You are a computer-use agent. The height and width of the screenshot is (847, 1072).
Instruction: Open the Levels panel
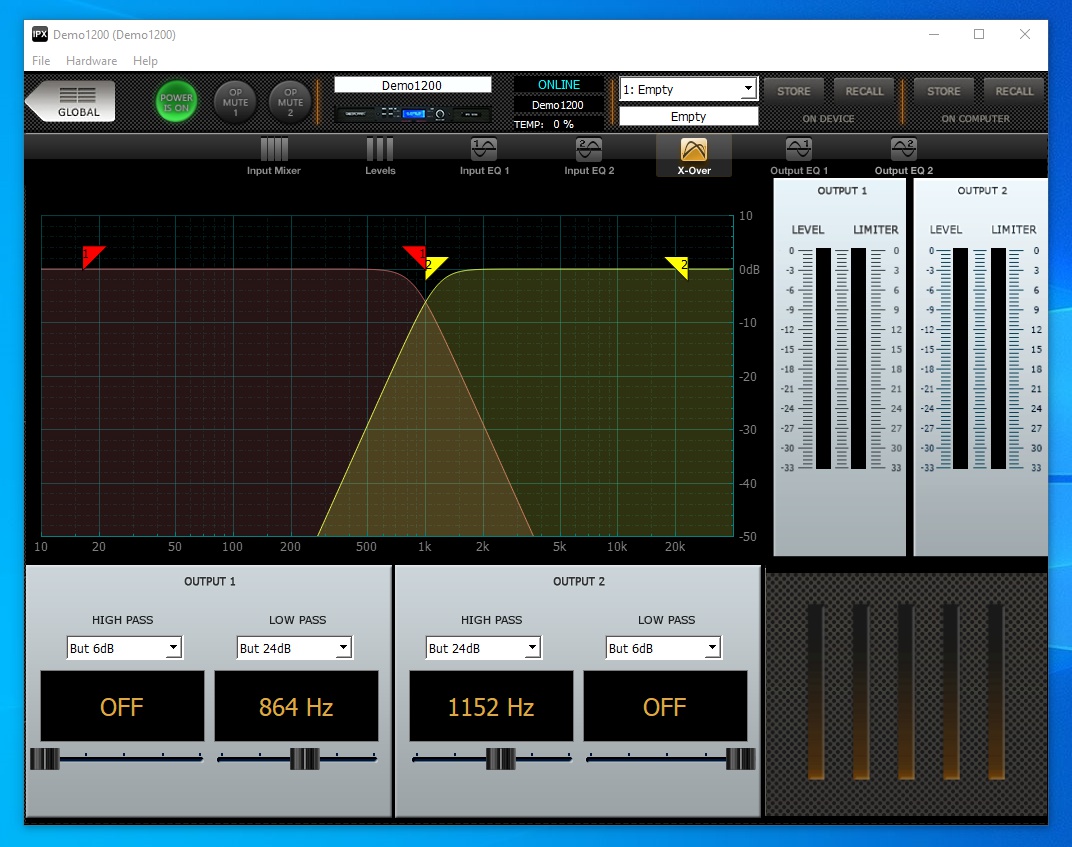point(379,155)
